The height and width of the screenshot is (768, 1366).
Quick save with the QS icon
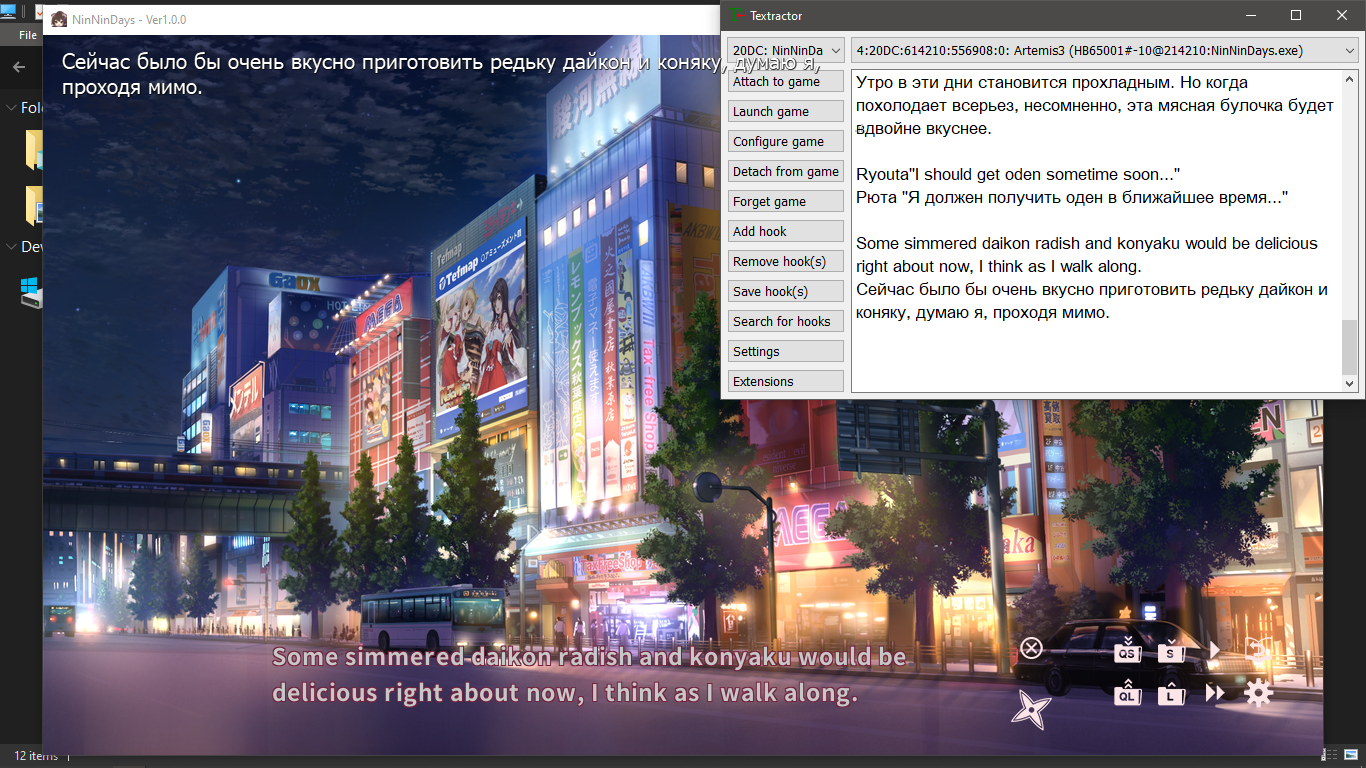click(1128, 650)
